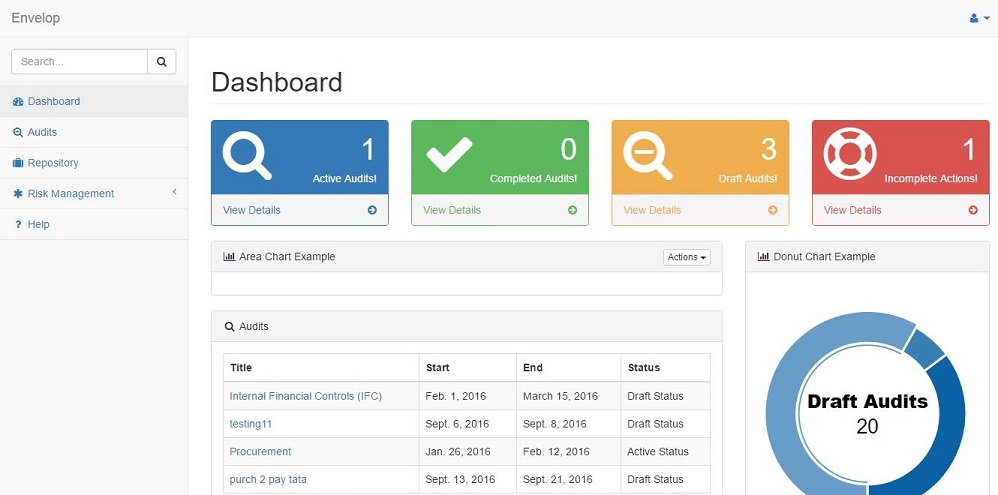The height and width of the screenshot is (495, 998).
Task: Click the Draft Audits count of 3
Action: pos(769,150)
